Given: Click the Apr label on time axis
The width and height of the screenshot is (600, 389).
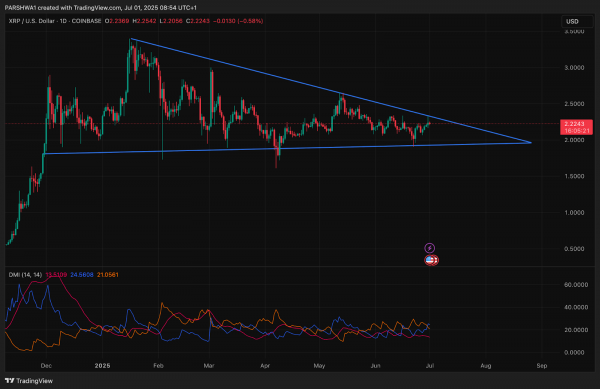Looking at the screenshot, I should point(265,366).
